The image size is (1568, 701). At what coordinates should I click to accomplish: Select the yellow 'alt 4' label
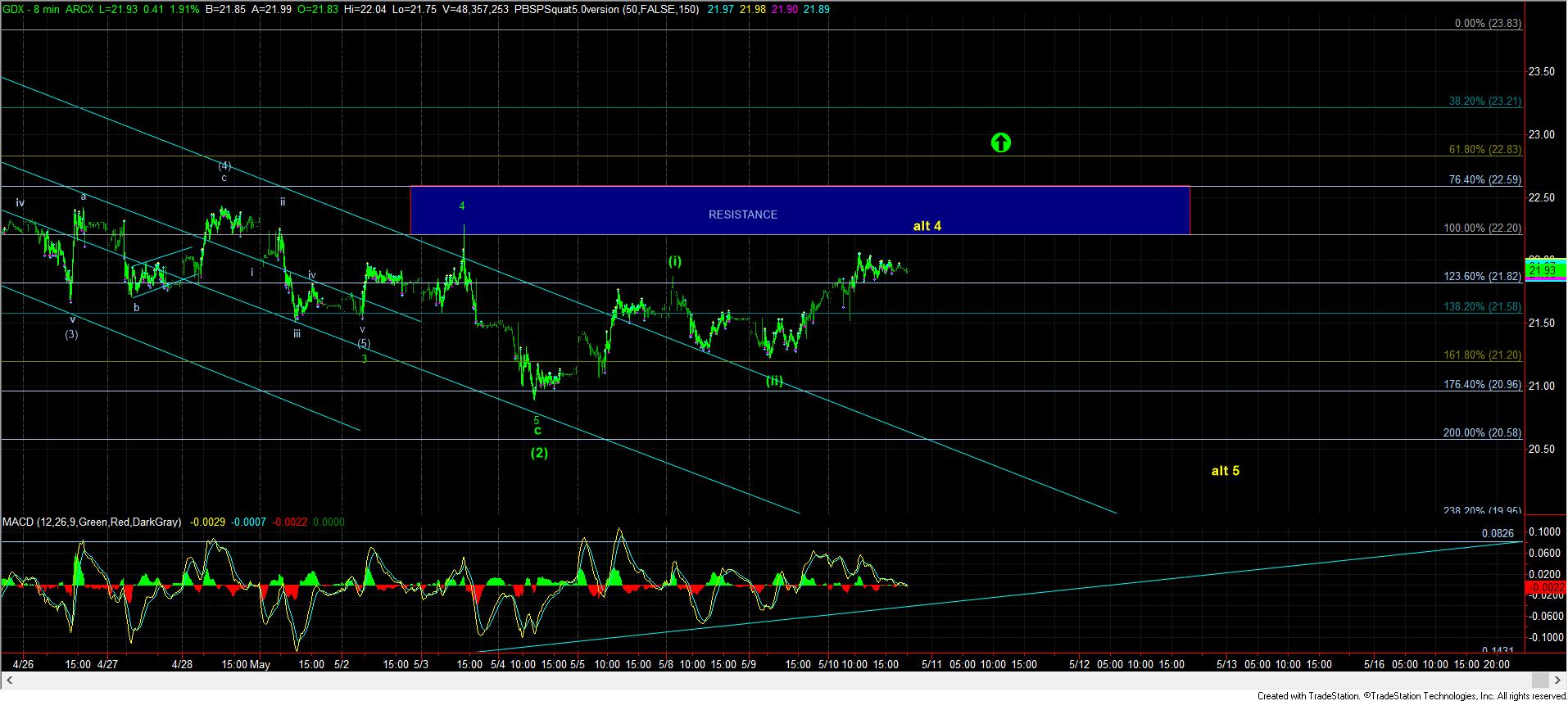(x=927, y=226)
